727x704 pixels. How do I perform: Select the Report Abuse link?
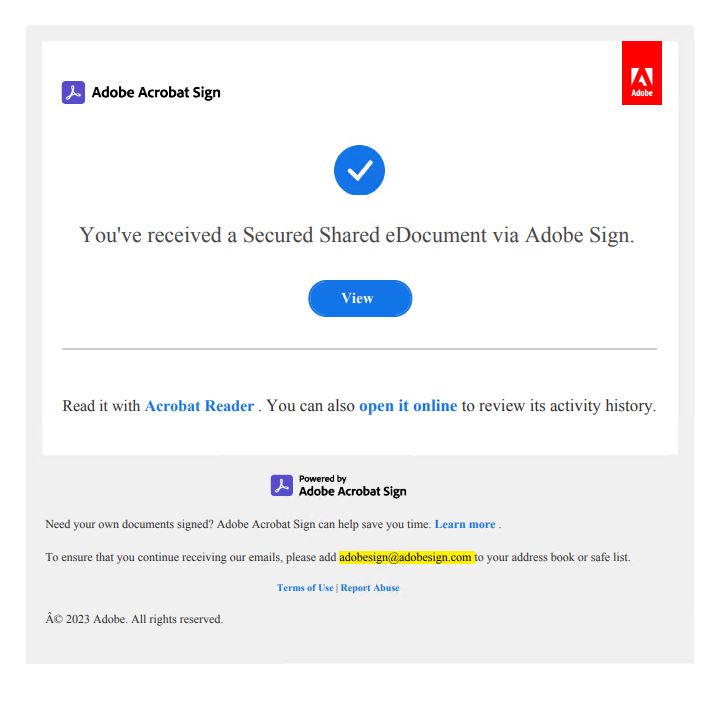[370, 588]
